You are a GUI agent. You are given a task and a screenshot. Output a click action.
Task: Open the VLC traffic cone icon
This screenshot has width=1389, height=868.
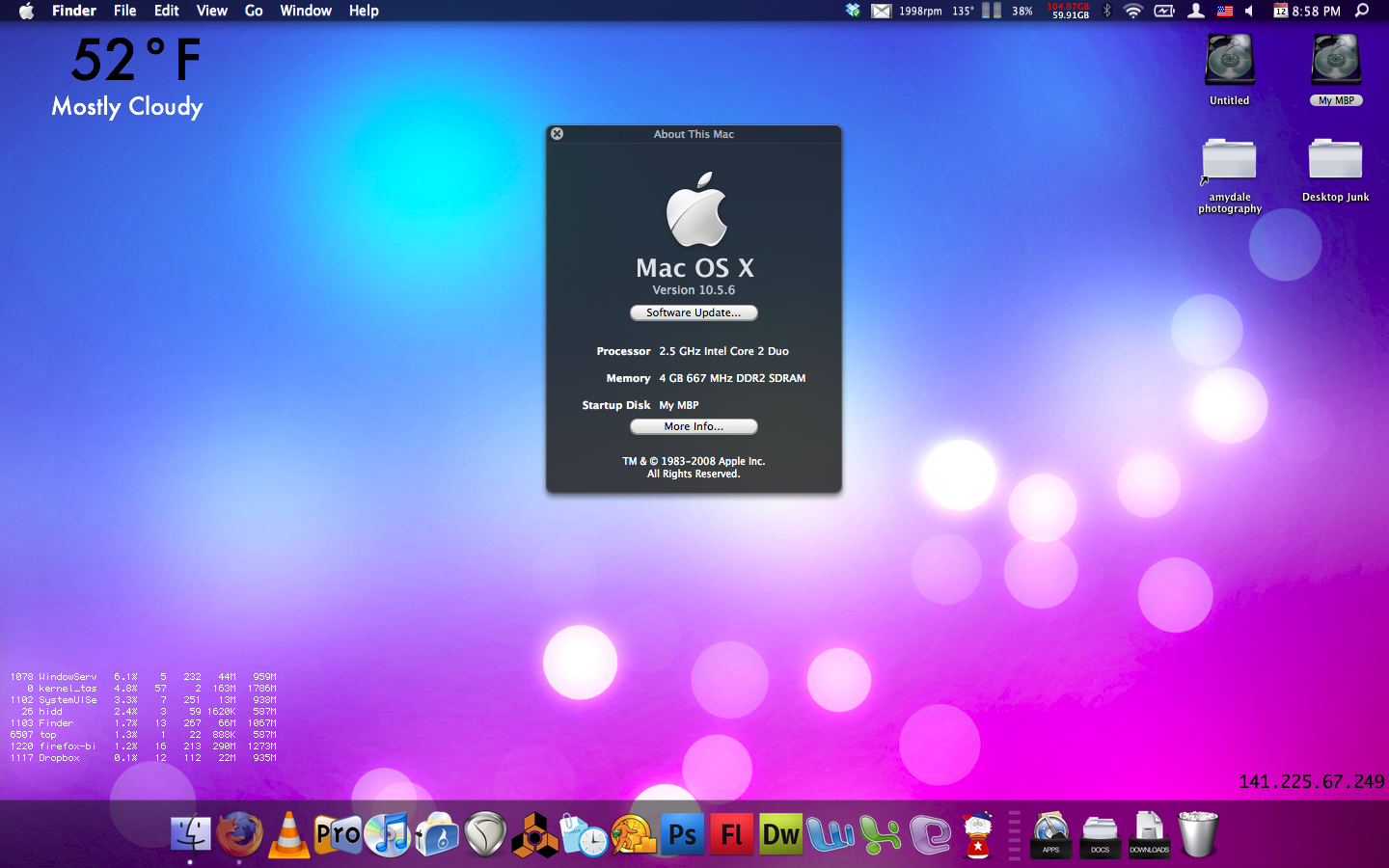(288, 834)
